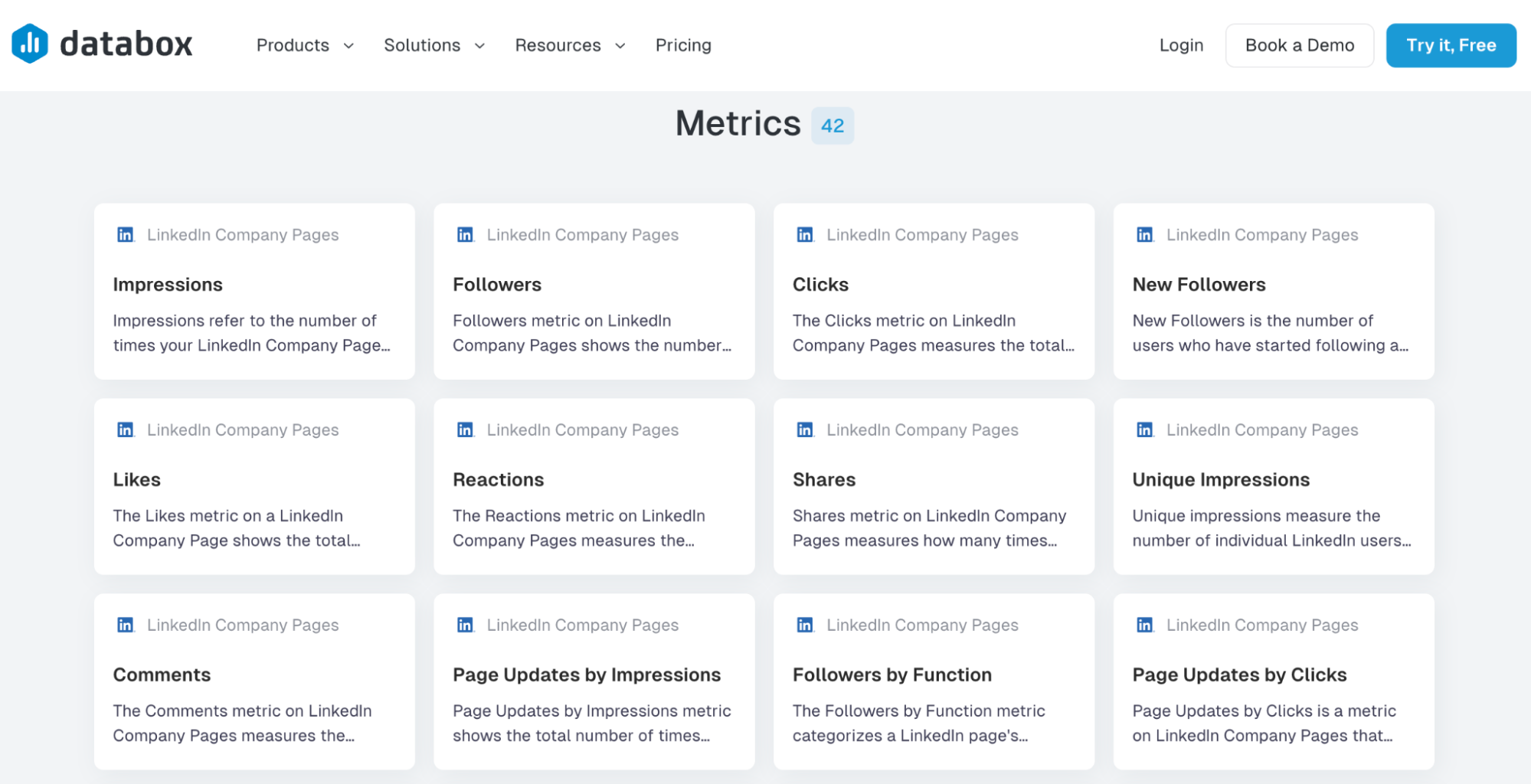The image size is (1531, 784).
Task: Click the 42 metrics count badge
Action: point(833,125)
